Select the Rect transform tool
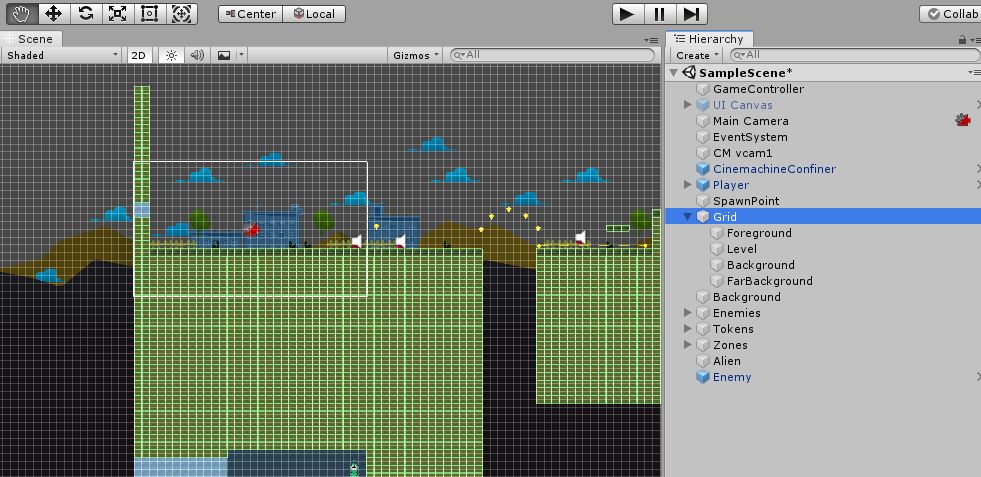Image resolution: width=981 pixels, height=477 pixels. coord(150,14)
